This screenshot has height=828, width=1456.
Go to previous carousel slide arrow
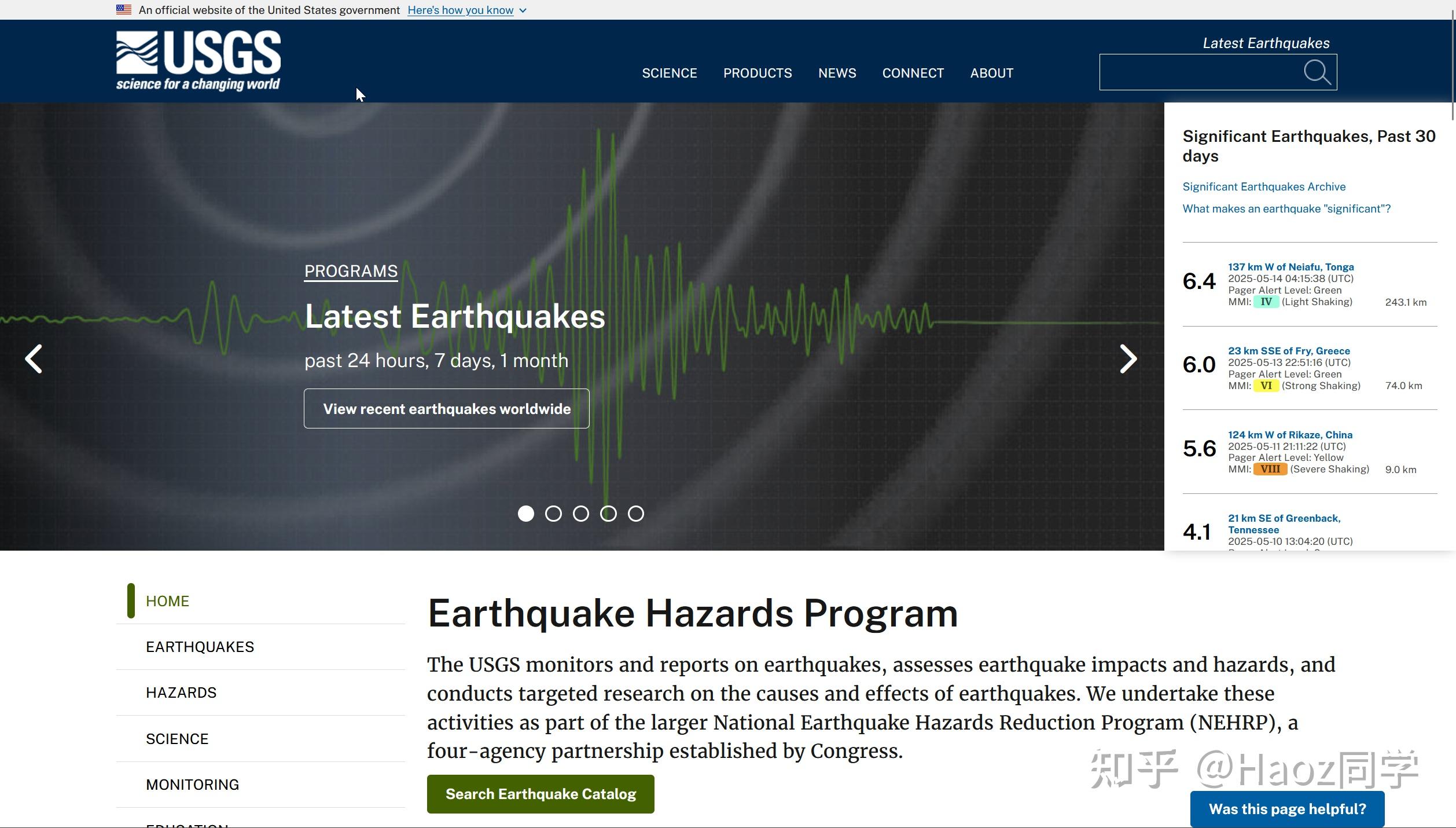pyautogui.click(x=34, y=359)
